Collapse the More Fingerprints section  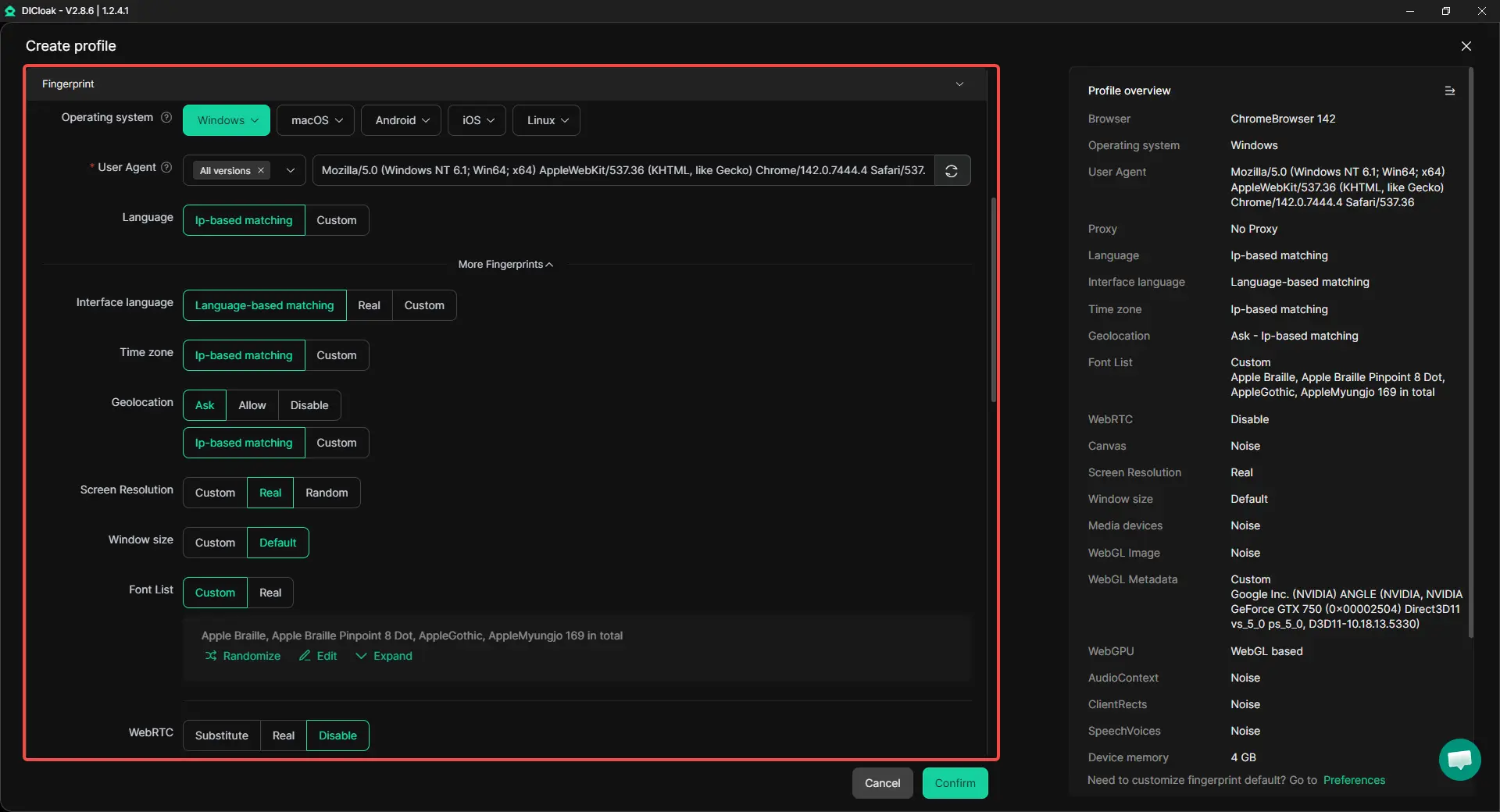tap(505, 265)
